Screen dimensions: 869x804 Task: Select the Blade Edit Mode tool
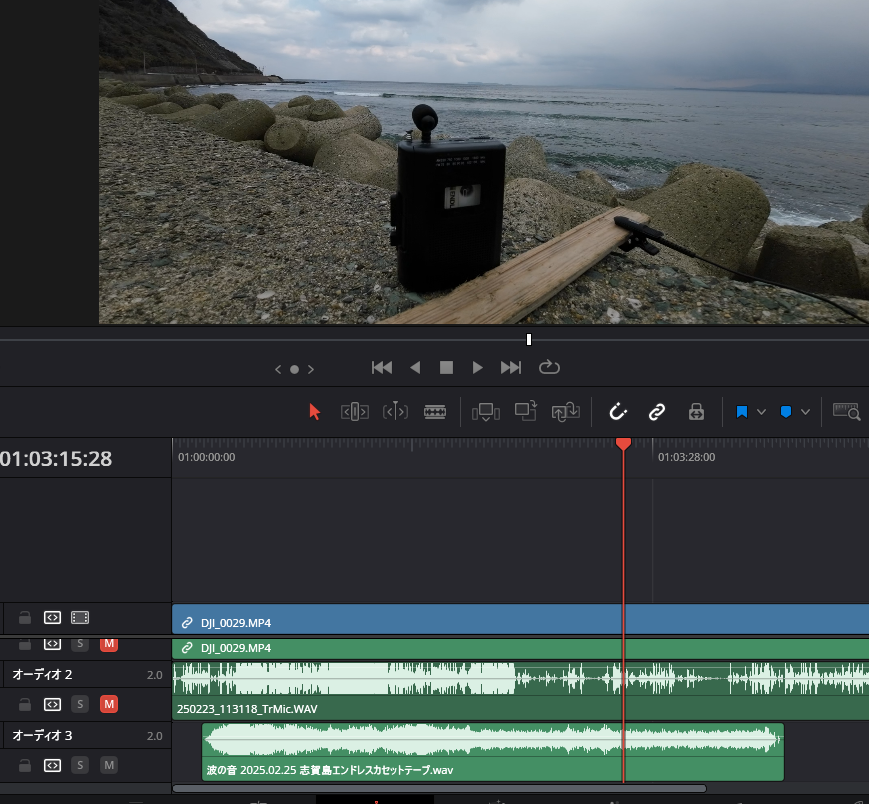pyautogui.click(x=435, y=412)
